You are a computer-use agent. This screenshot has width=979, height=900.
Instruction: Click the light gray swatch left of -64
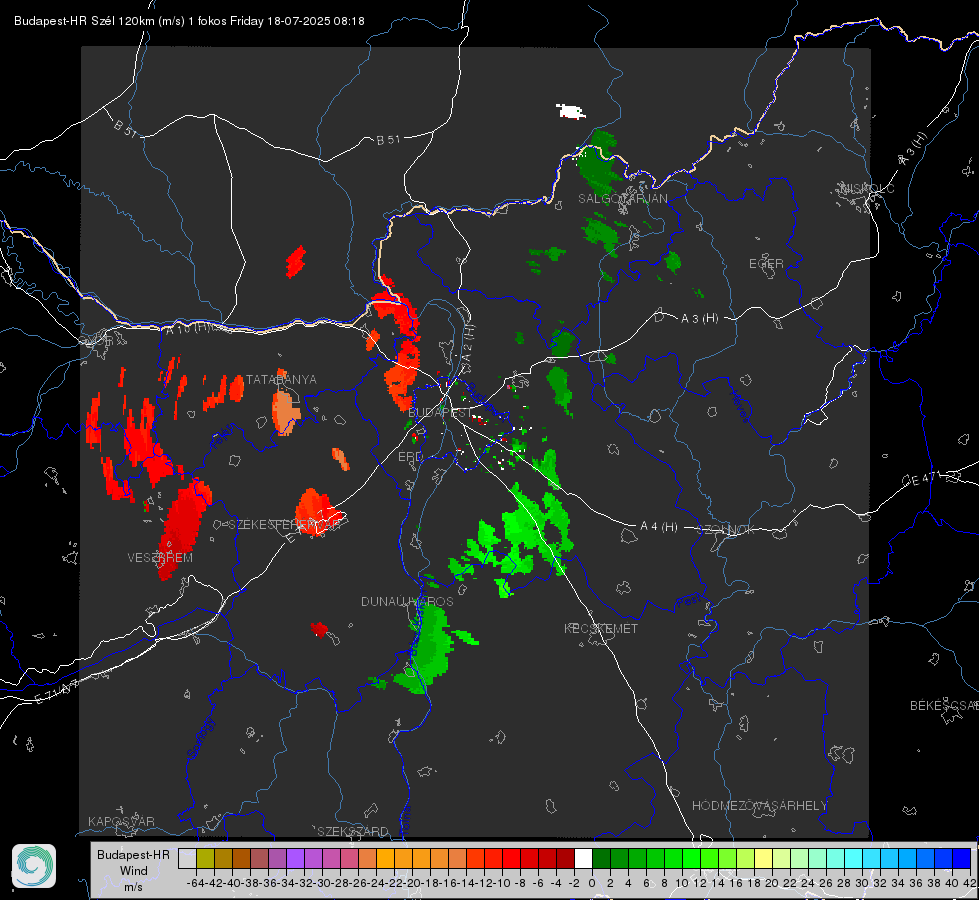click(187, 858)
